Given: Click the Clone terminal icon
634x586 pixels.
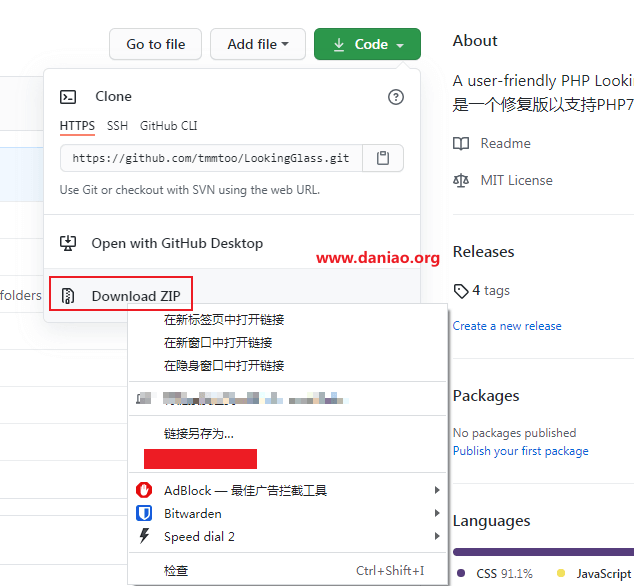Looking at the screenshot, I should [x=68, y=97].
